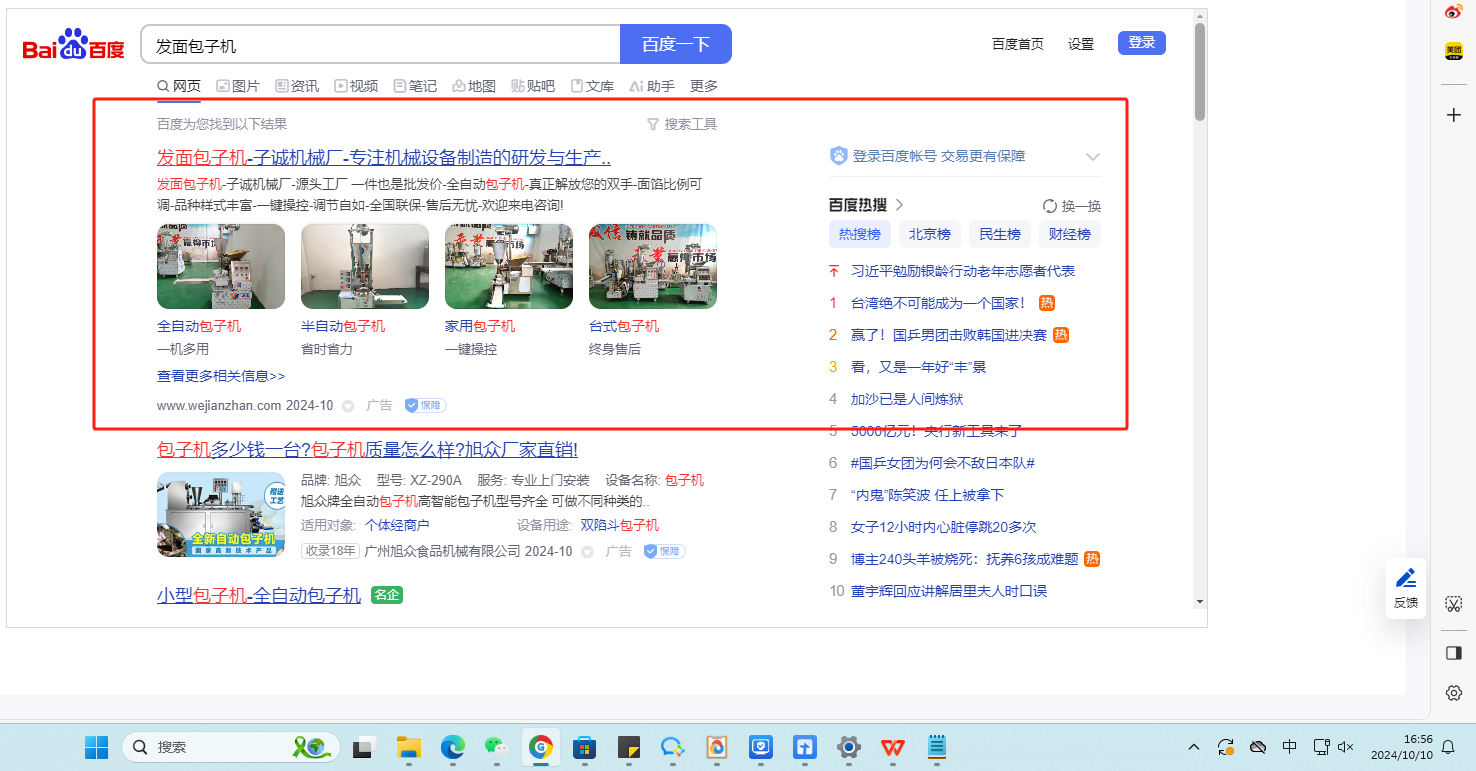Expand the 登录百度帐号 banner chevron
This screenshot has height=771, width=1476.
1093,157
